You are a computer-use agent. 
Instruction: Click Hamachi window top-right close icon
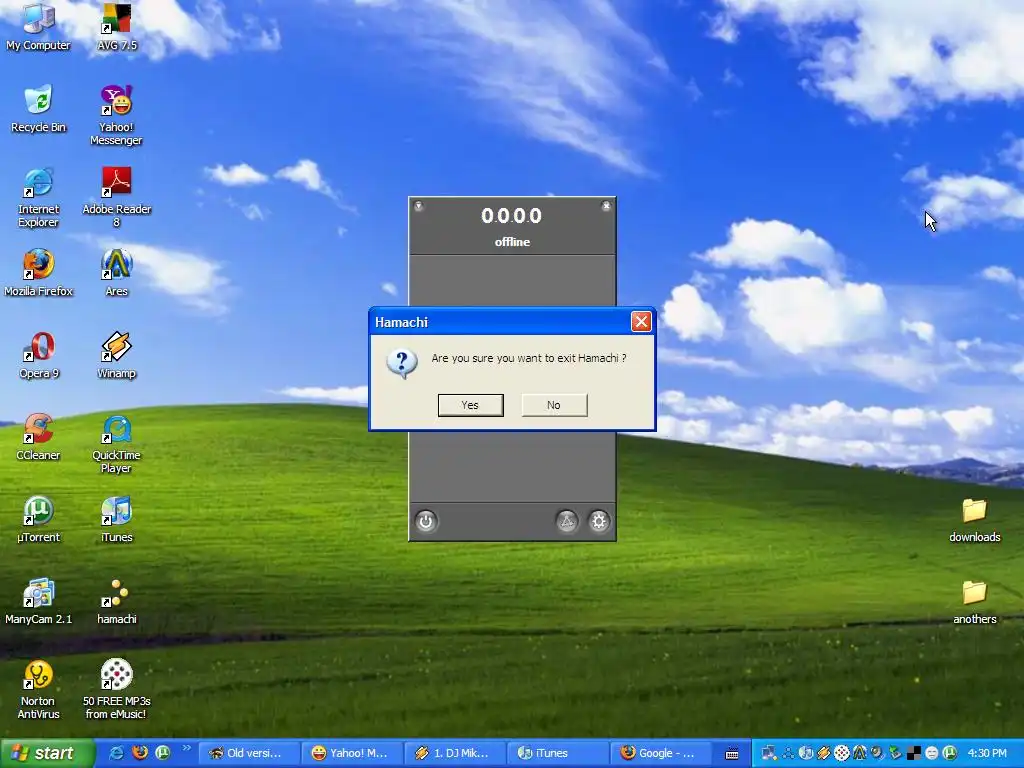click(606, 206)
